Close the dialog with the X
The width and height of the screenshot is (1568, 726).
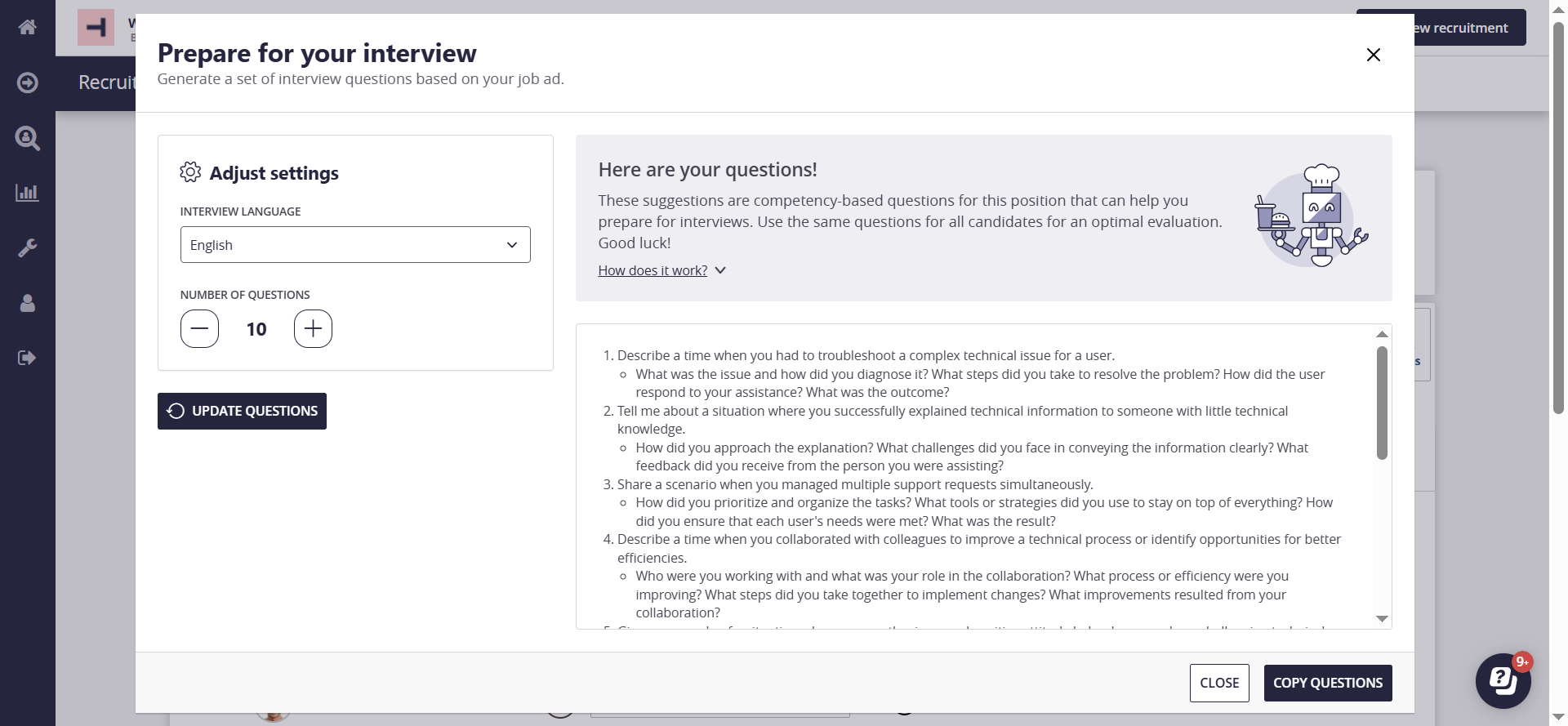[x=1373, y=55]
